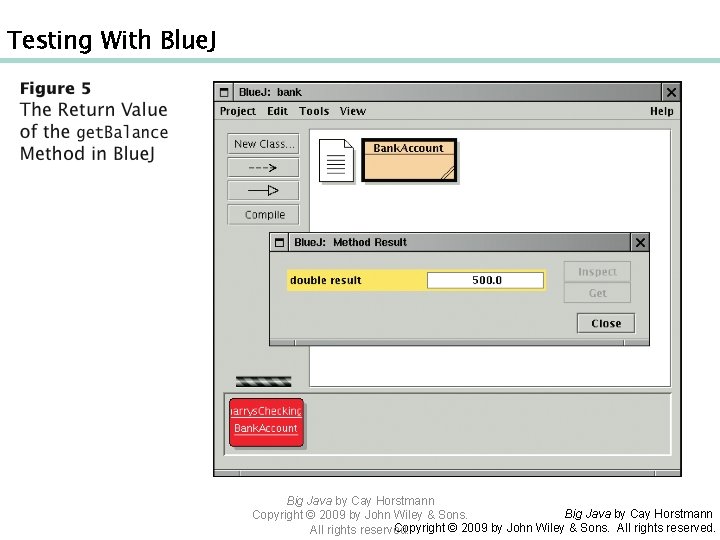The height and width of the screenshot is (540, 720).
Task: Click the 500.0 result value field
Action: (485, 280)
